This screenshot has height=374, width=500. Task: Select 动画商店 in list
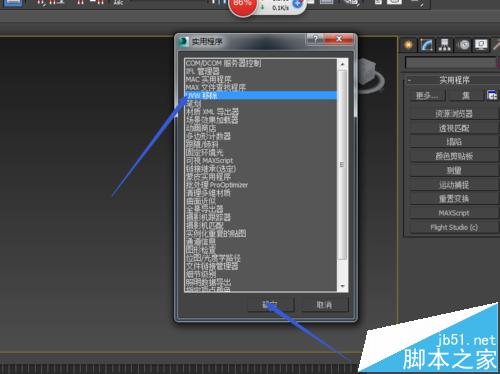261,128
